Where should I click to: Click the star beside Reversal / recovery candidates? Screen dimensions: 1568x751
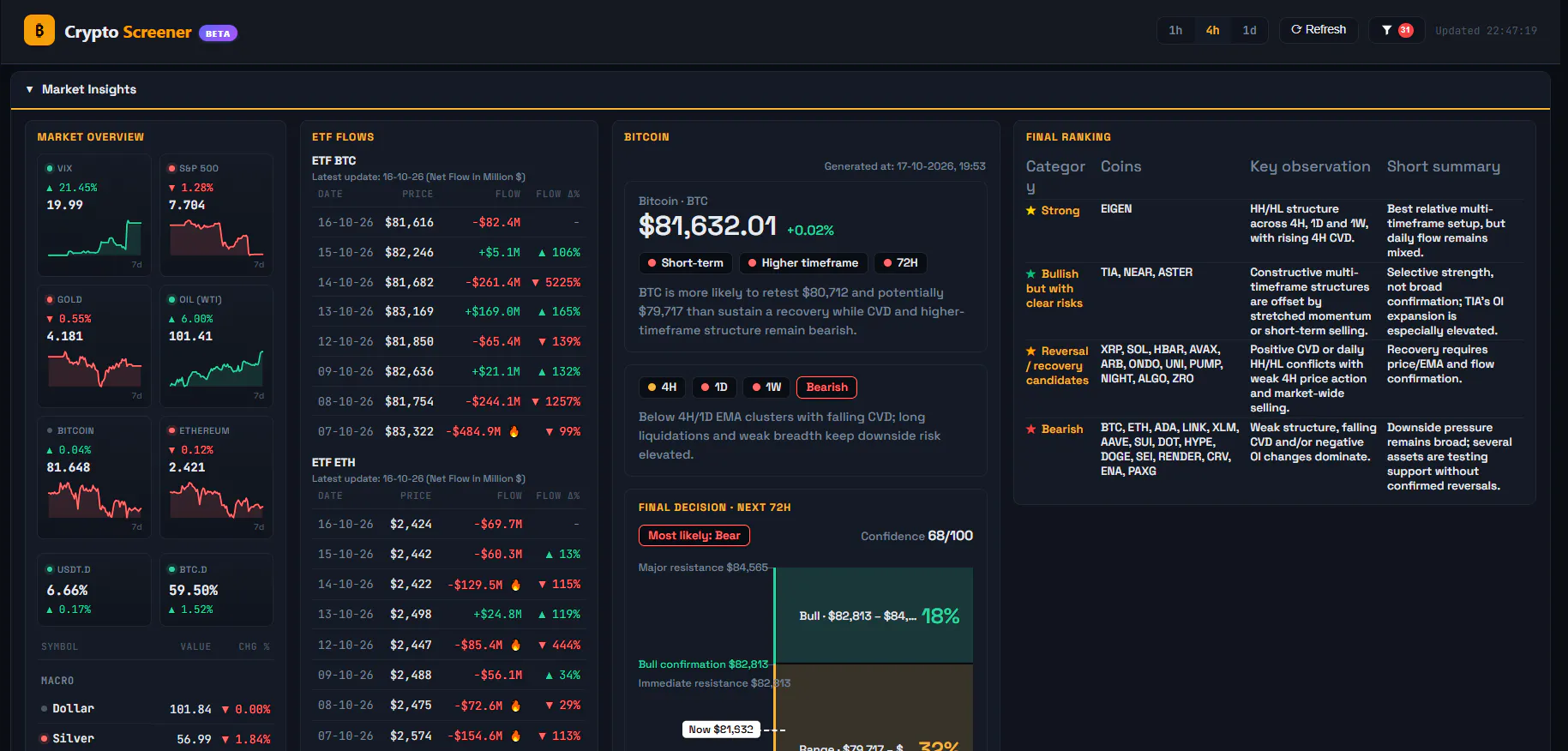tap(1031, 351)
